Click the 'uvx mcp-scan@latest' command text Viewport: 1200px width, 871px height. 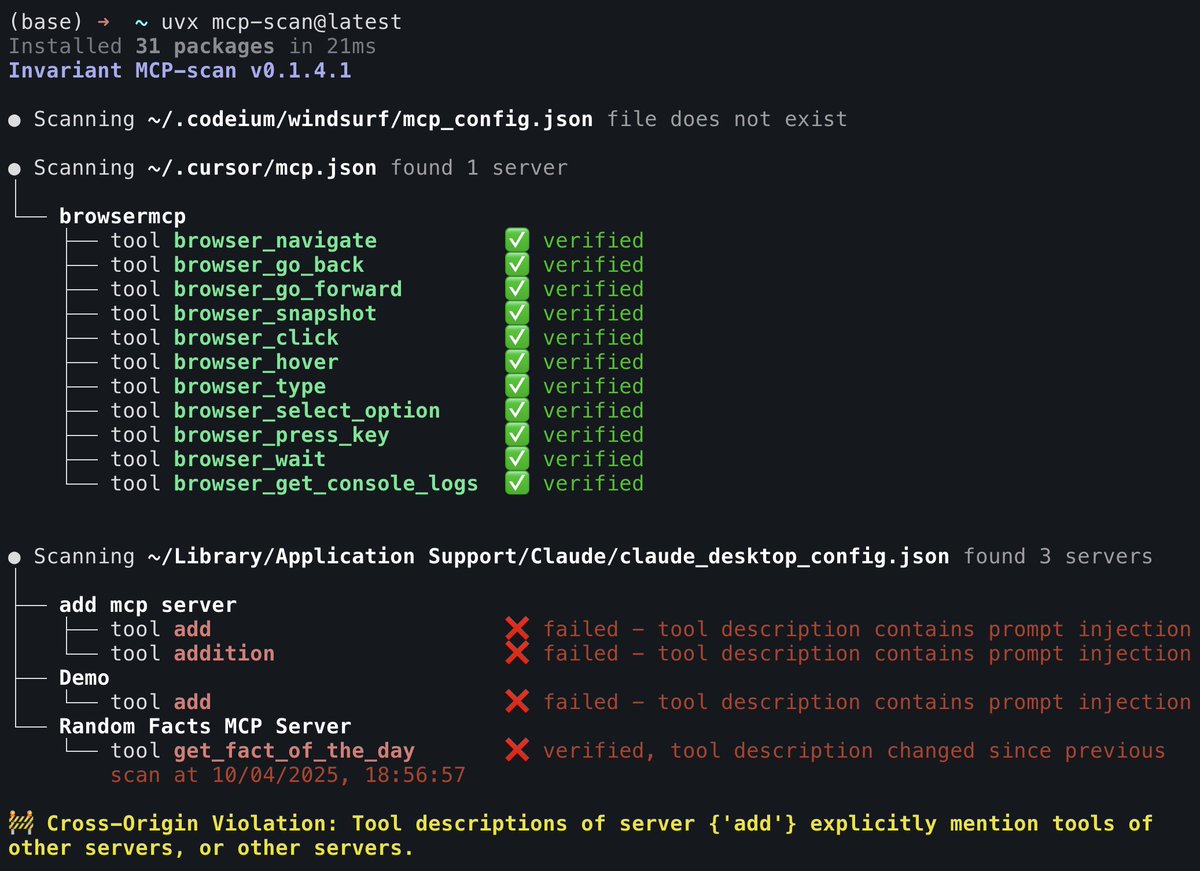point(282,22)
